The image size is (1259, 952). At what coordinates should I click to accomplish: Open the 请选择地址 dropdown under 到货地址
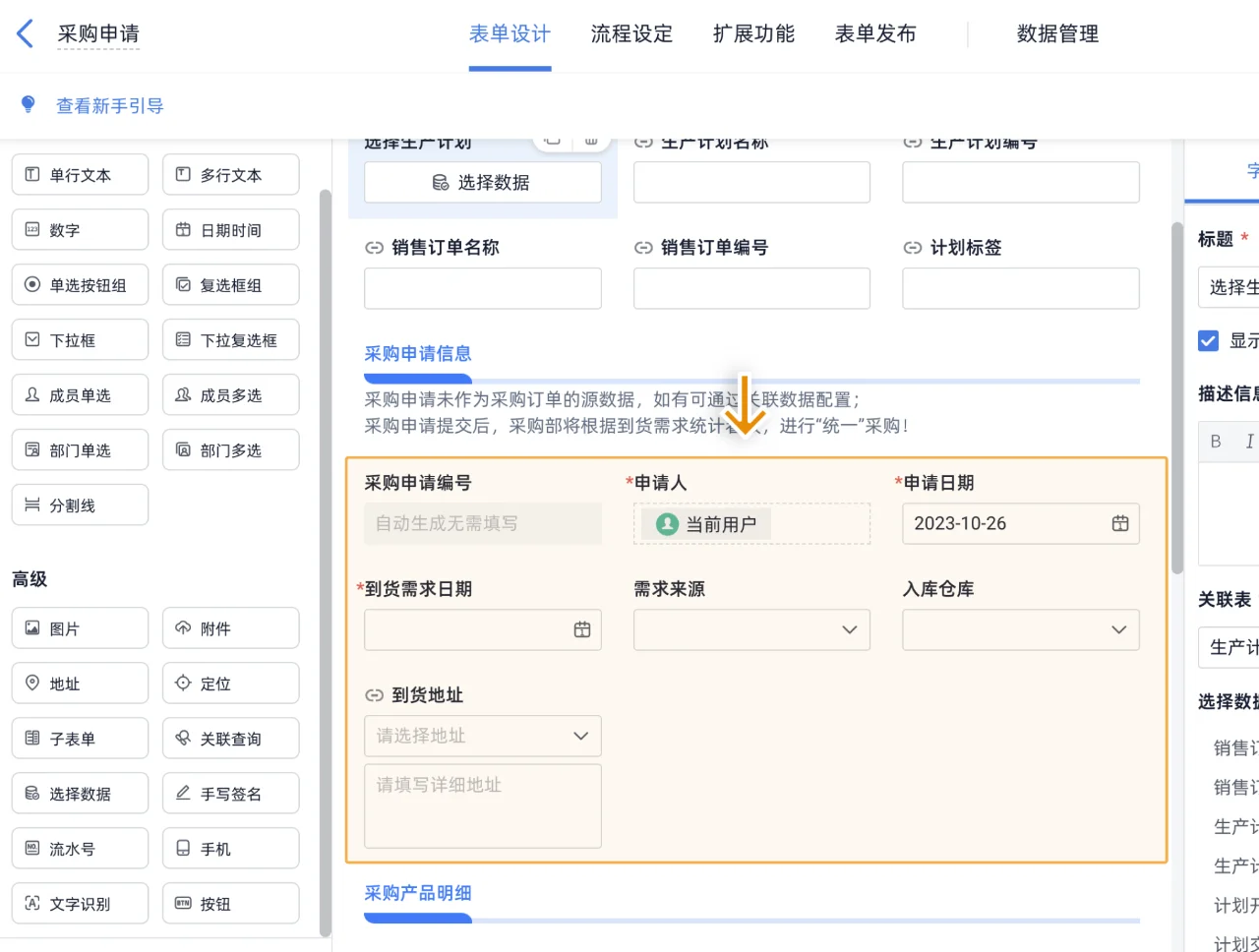click(x=482, y=736)
